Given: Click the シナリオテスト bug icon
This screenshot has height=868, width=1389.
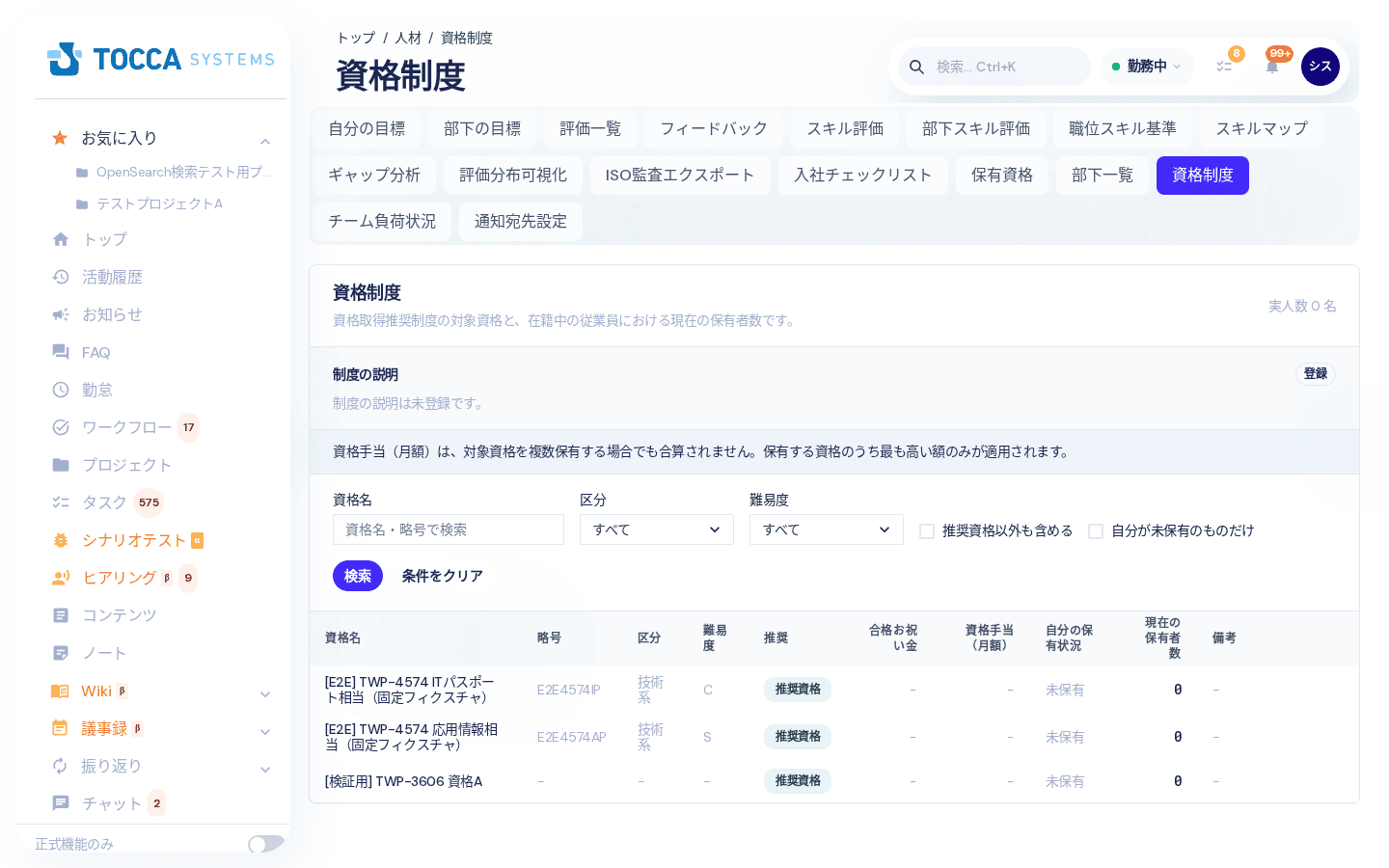Looking at the screenshot, I should [x=61, y=540].
